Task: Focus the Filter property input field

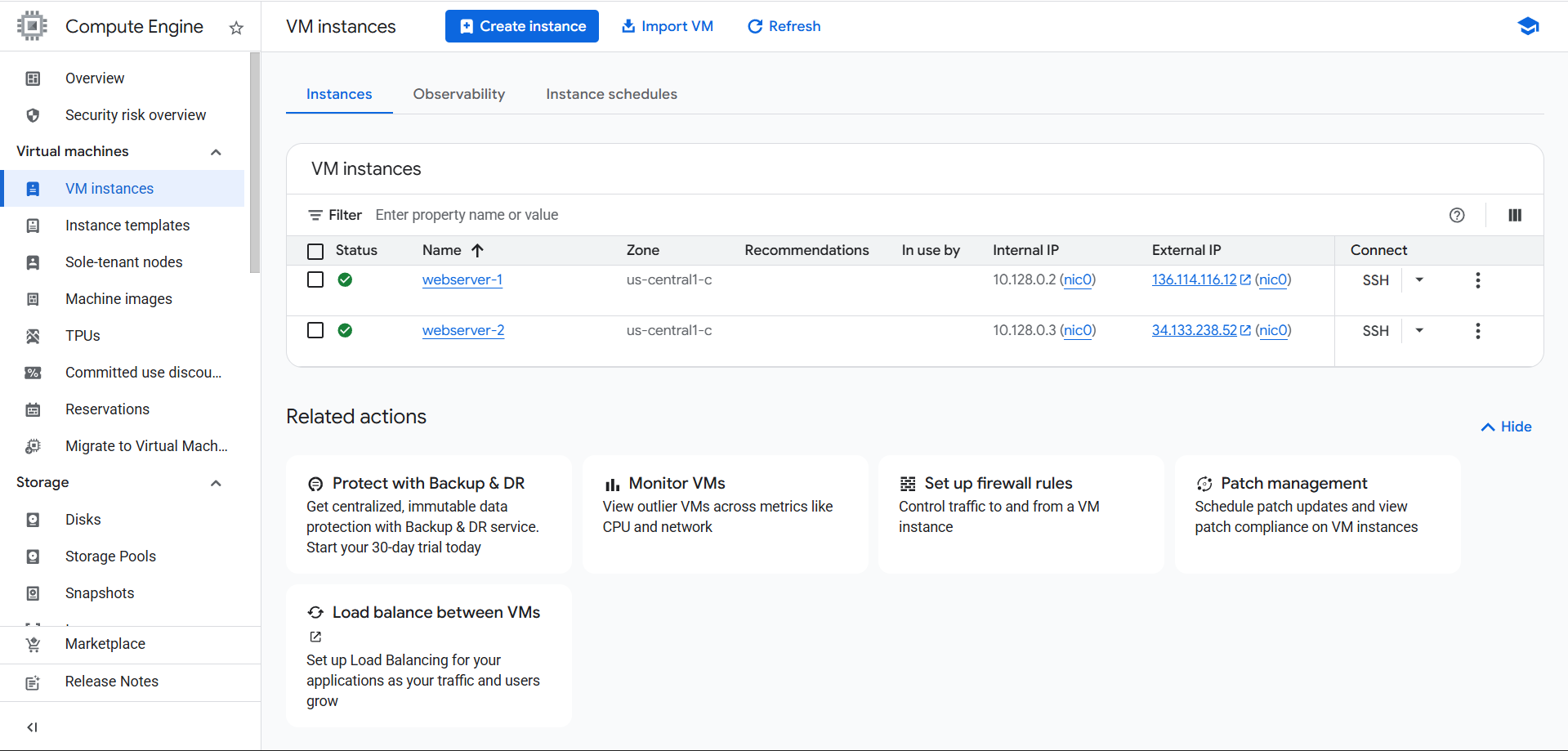Action: coord(817,215)
